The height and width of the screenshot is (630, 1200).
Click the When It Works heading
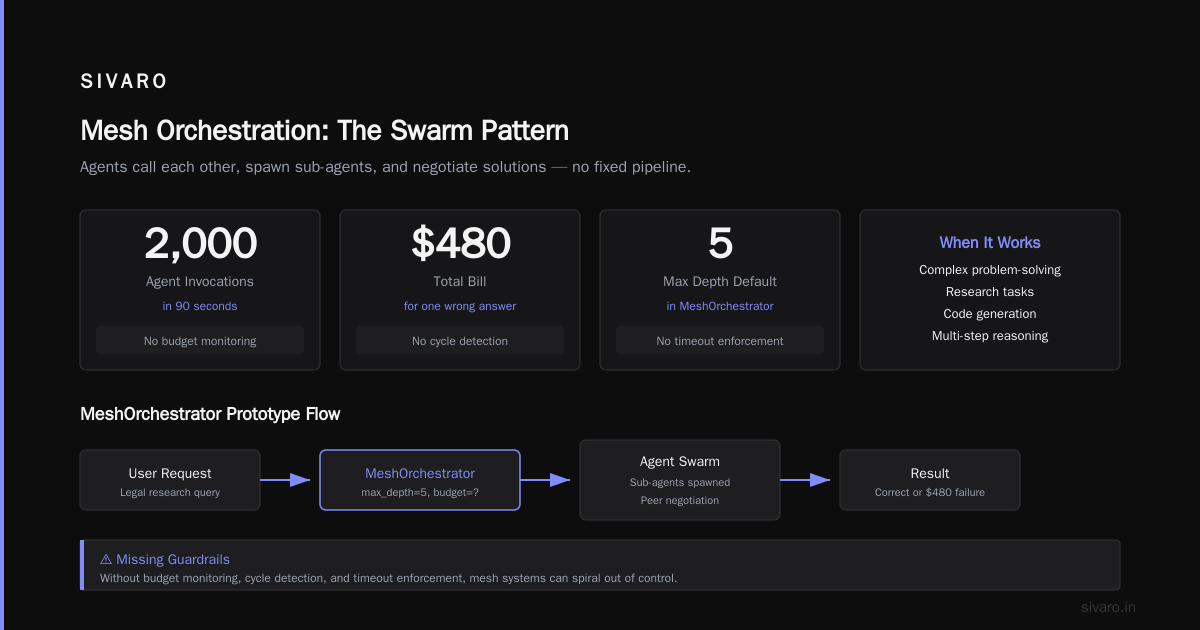[990, 243]
